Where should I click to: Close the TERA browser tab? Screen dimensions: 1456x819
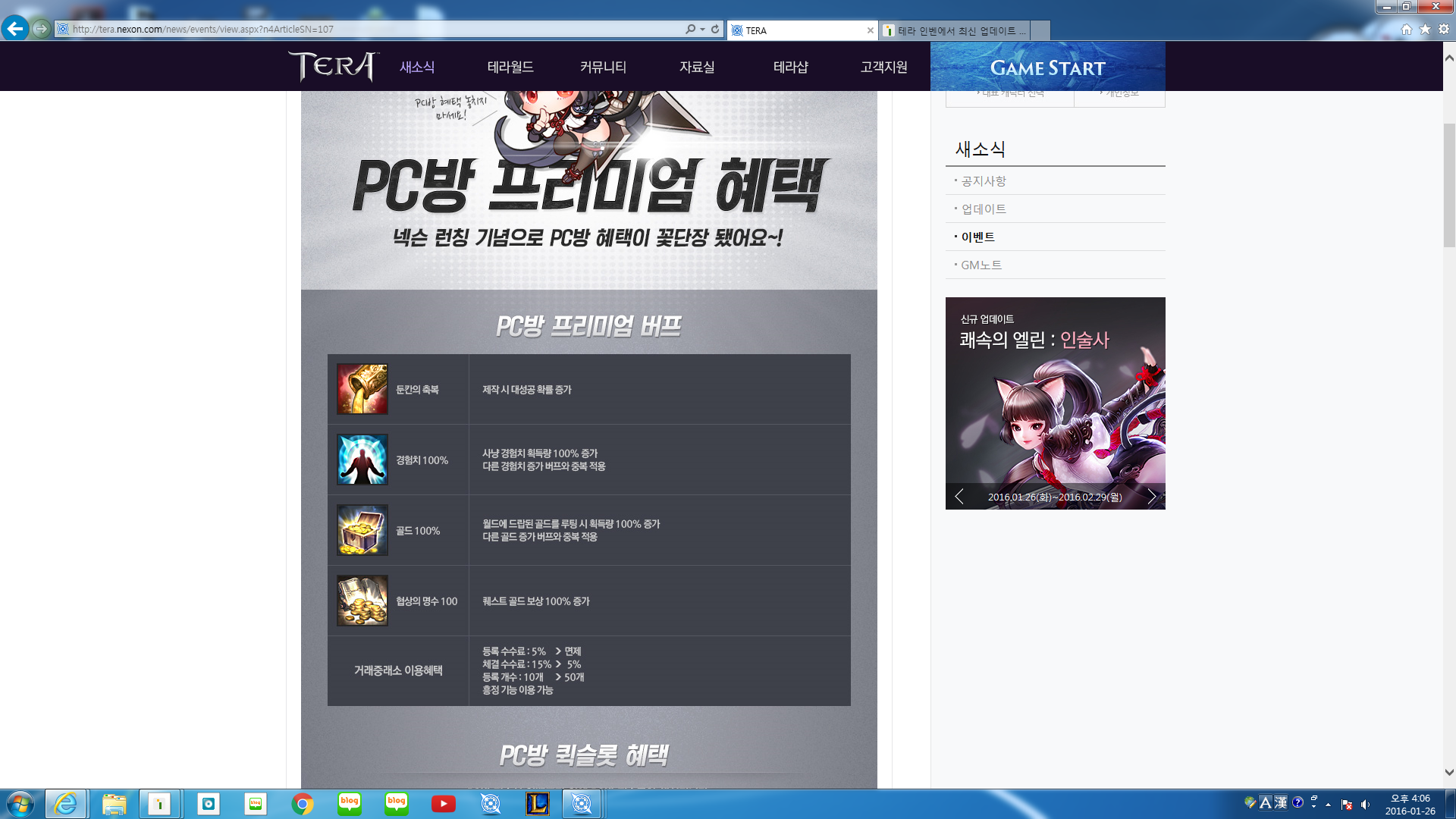coord(870,30)
